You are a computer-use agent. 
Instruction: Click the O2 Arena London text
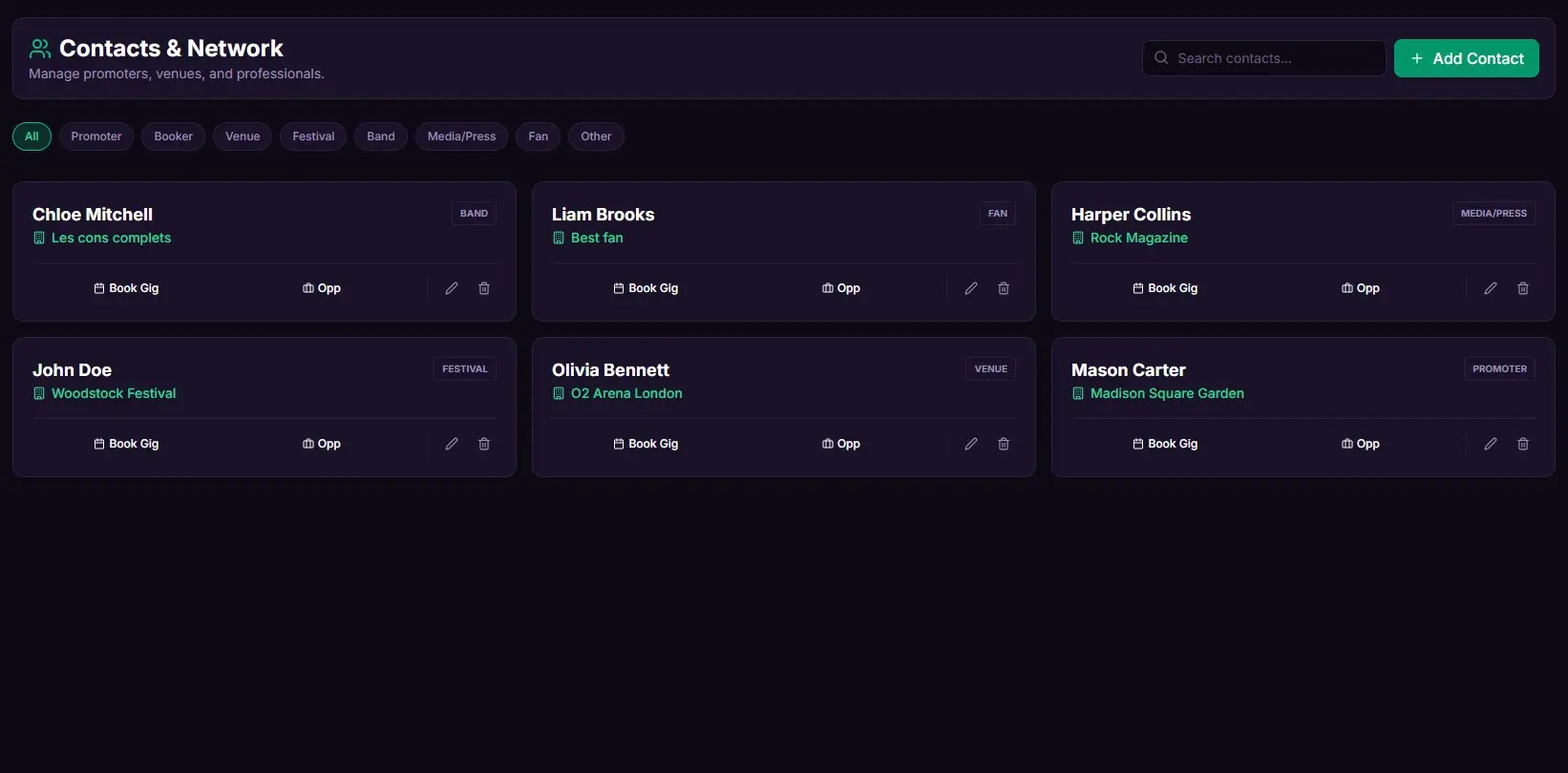(x=626, y=393)
